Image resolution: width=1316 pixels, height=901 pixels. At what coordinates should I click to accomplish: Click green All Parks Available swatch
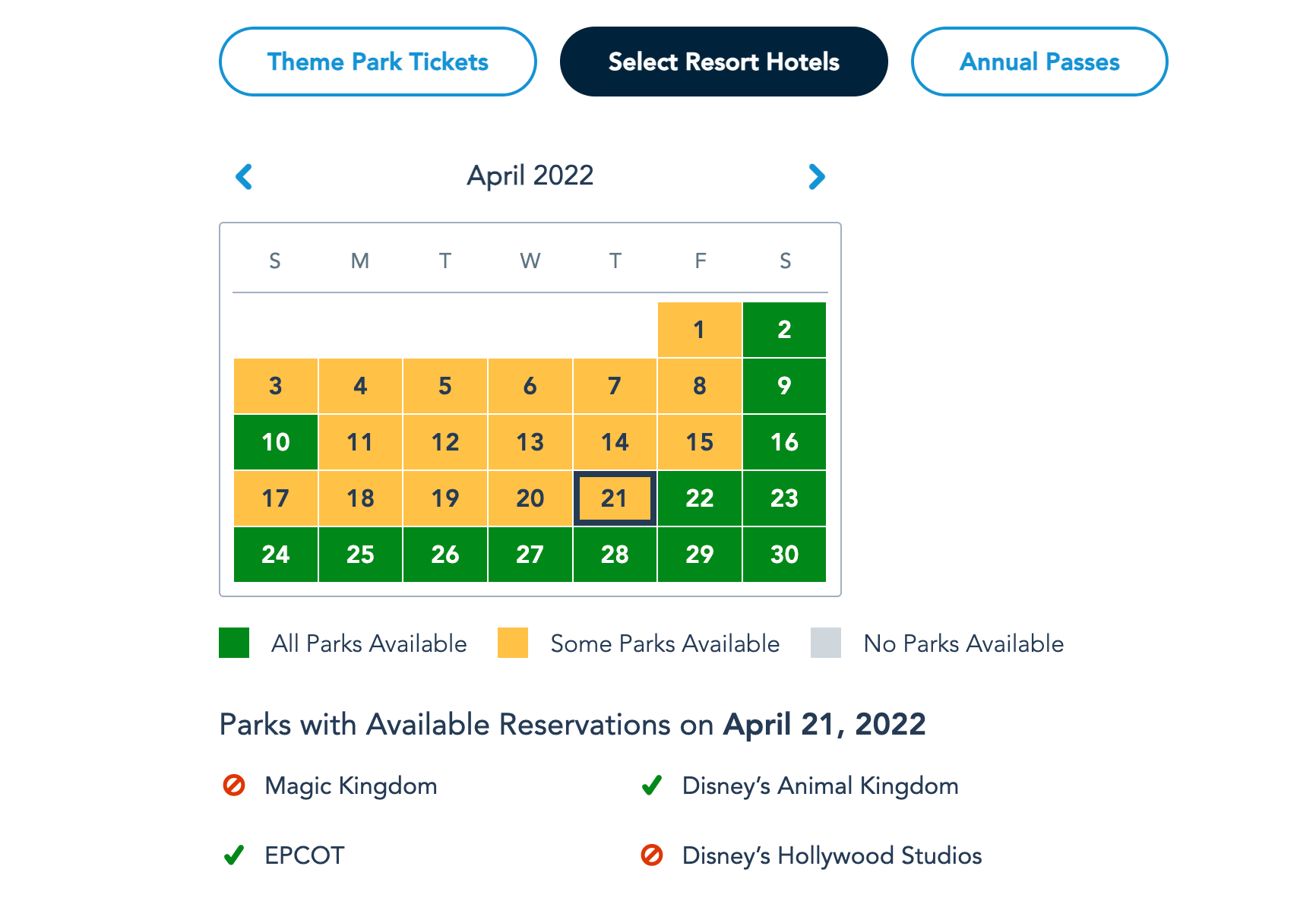click(x=234, y=643)
